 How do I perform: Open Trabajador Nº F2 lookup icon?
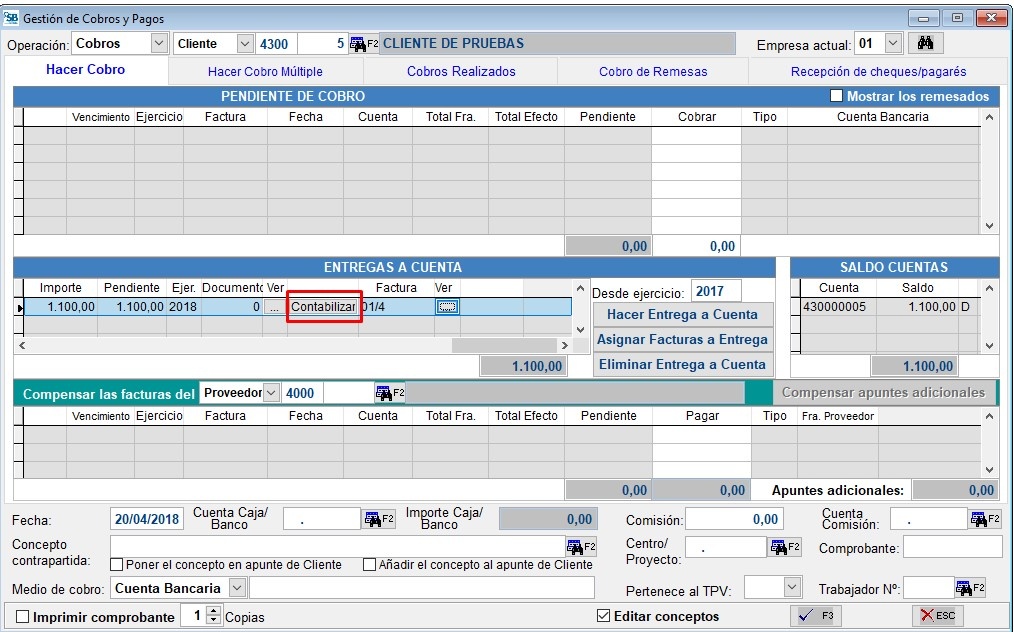tap(970, 588)
